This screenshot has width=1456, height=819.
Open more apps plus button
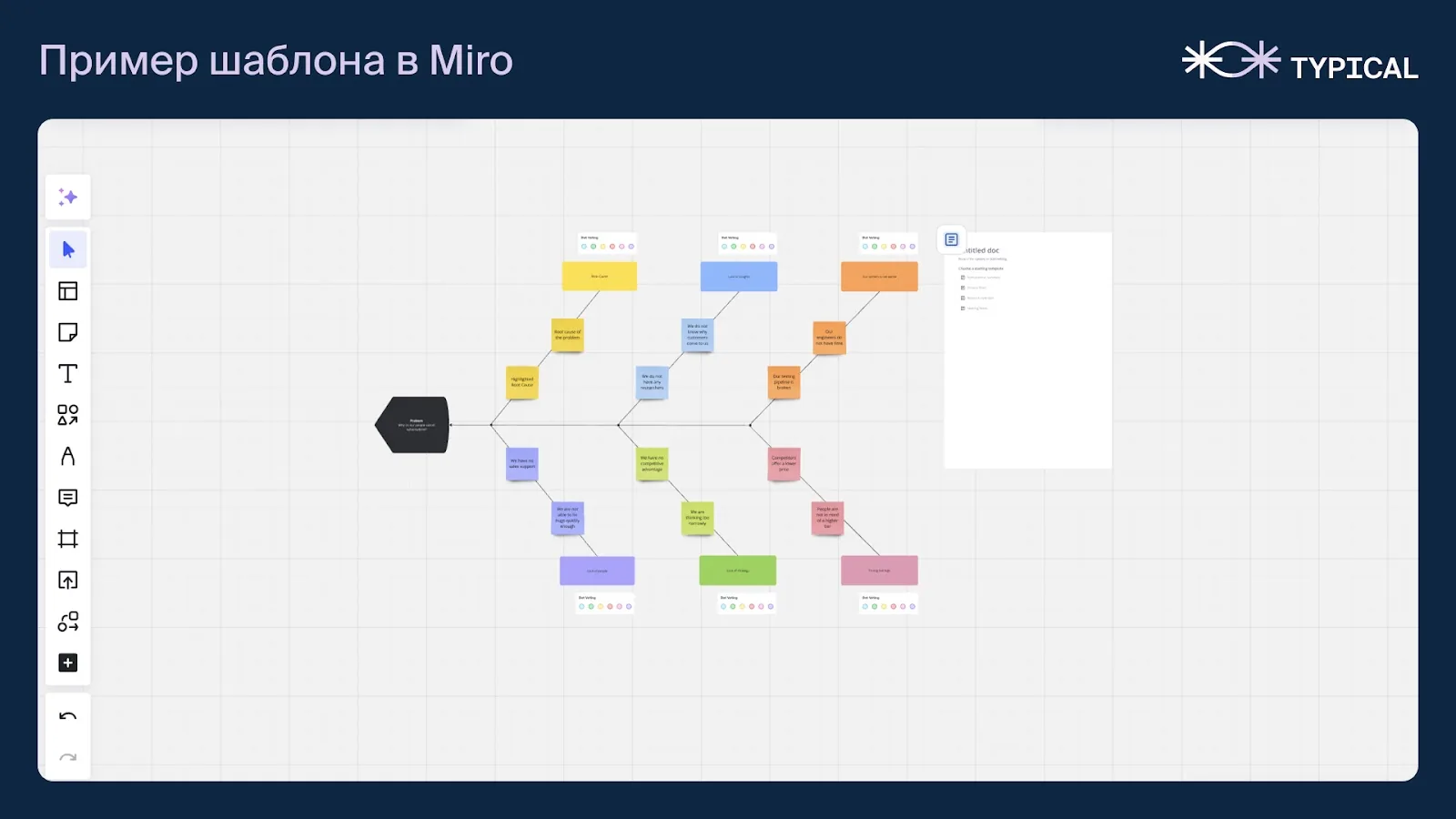tap(68, 662)
